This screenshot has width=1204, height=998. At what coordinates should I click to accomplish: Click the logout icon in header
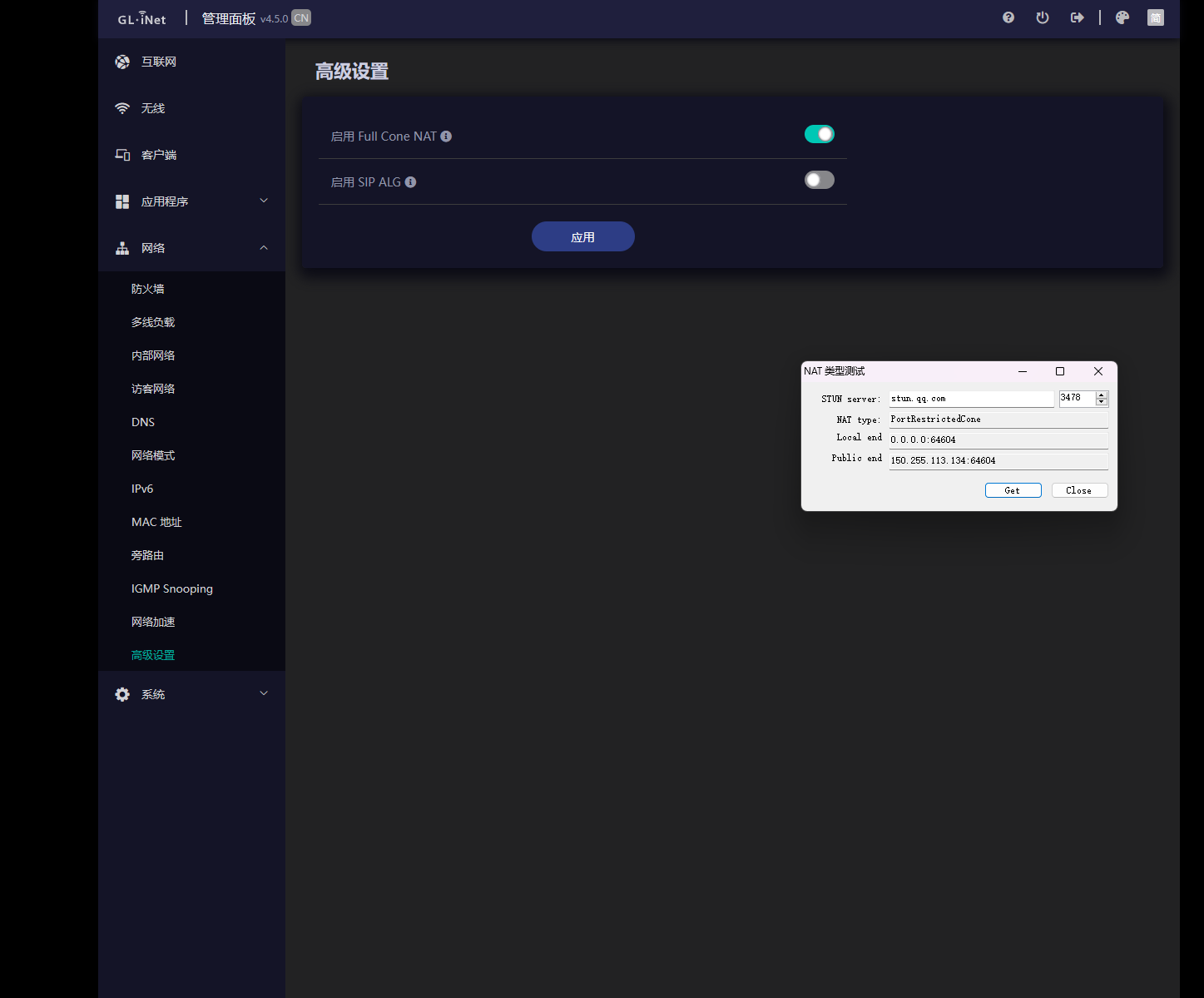pos(1077,17)
